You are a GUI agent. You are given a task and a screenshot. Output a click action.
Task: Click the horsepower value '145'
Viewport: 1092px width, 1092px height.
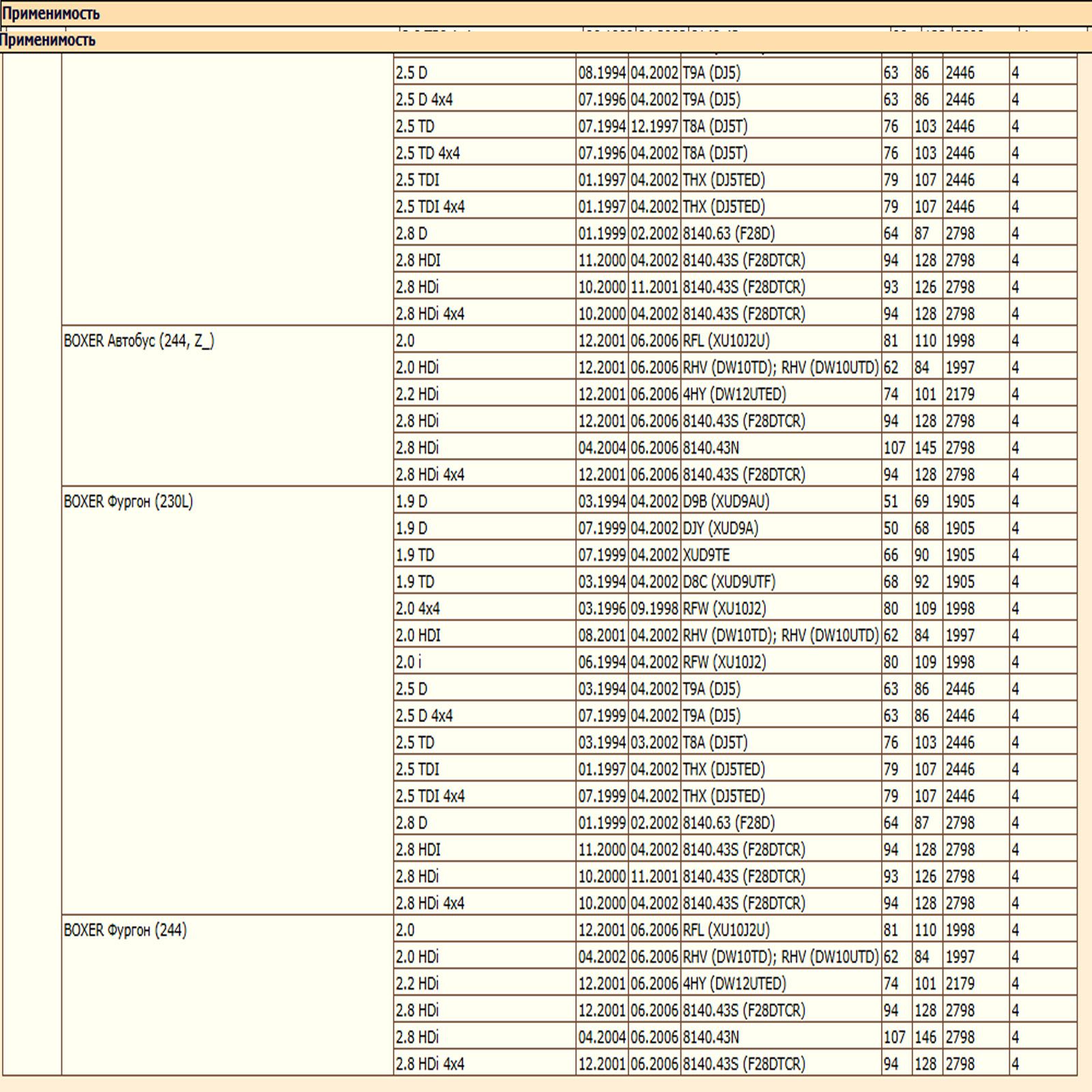coord(925,448)
